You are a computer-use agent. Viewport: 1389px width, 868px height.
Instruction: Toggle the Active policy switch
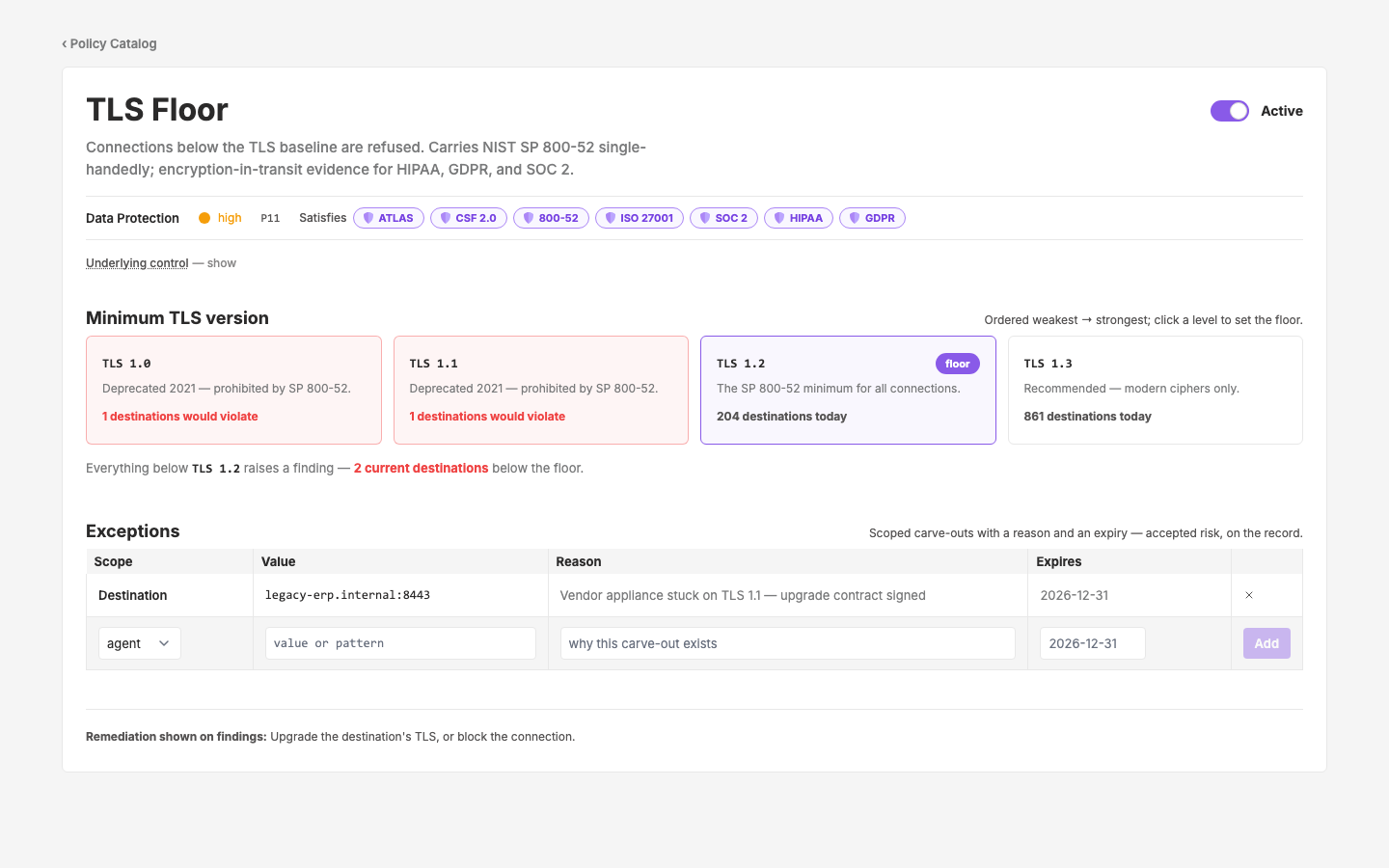[x=1230, y=111]
